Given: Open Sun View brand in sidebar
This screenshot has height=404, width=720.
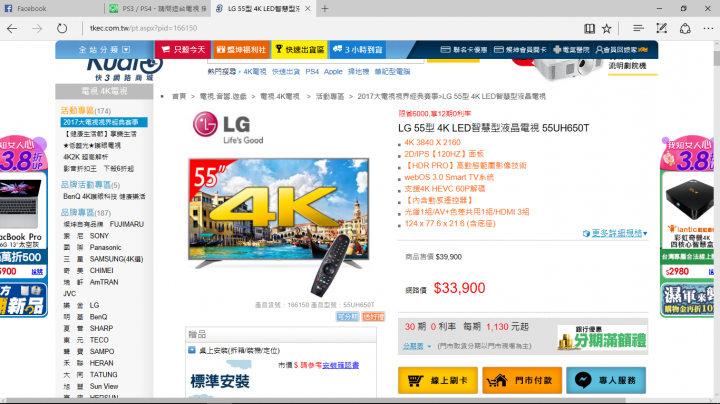Looking at the screenshot, I should point(90,387).
